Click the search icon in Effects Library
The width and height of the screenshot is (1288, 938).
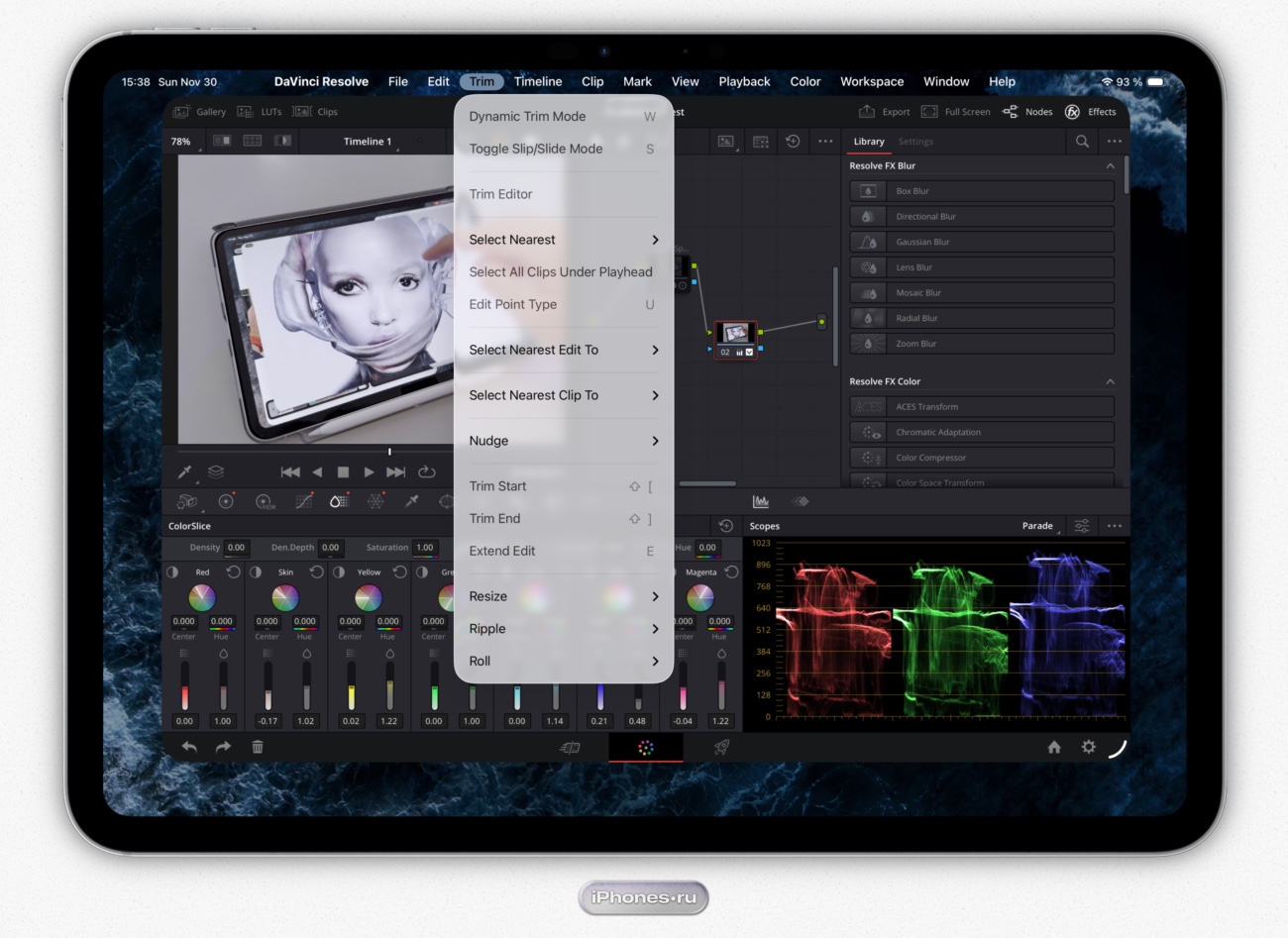point(1082,142)
